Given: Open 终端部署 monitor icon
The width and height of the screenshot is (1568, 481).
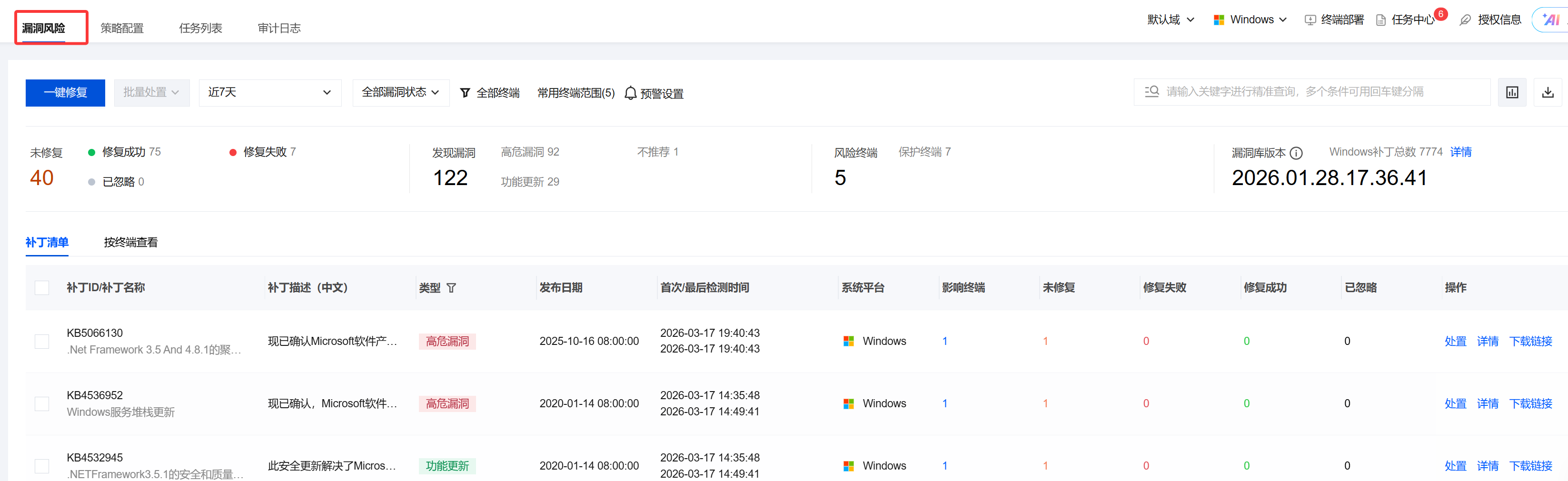Looking at the screenshot, I should (x=1310, y=20).
